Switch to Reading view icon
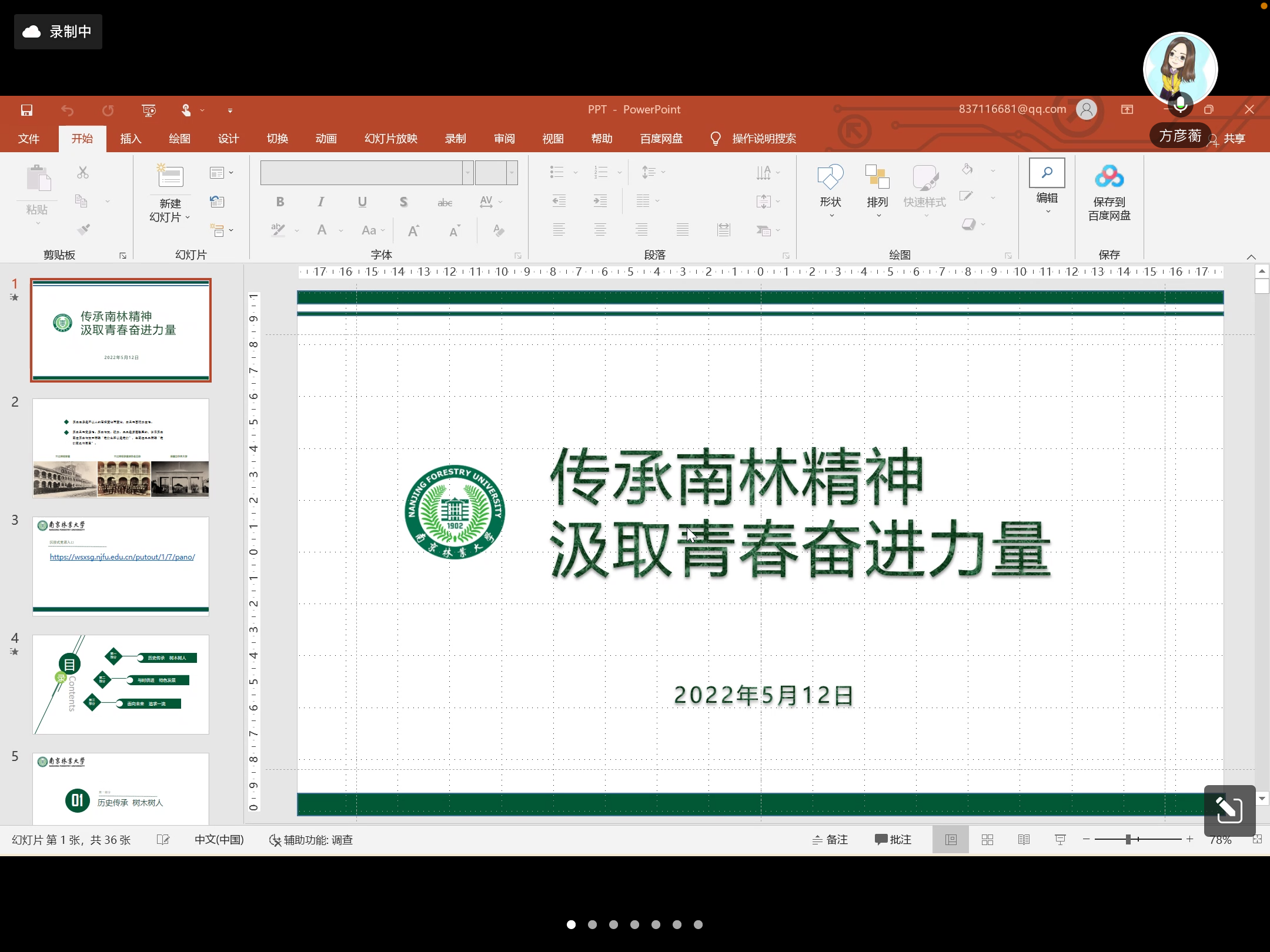This screenshot has height=952, width=1270. [x=1024, y=840]
